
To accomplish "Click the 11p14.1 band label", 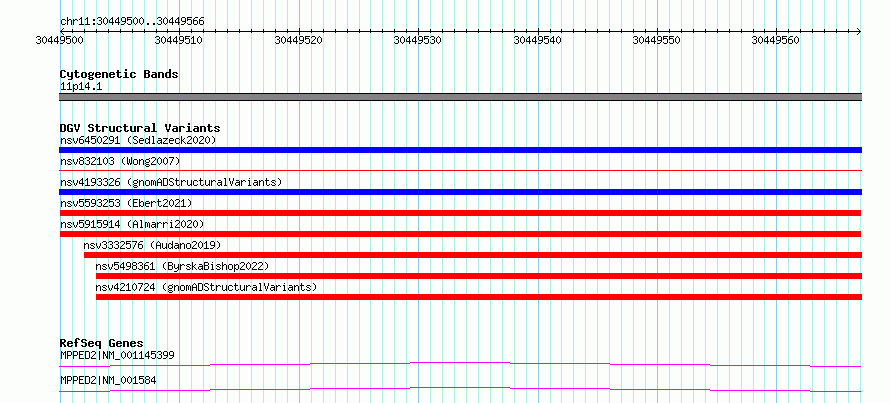I will [81, 87].
